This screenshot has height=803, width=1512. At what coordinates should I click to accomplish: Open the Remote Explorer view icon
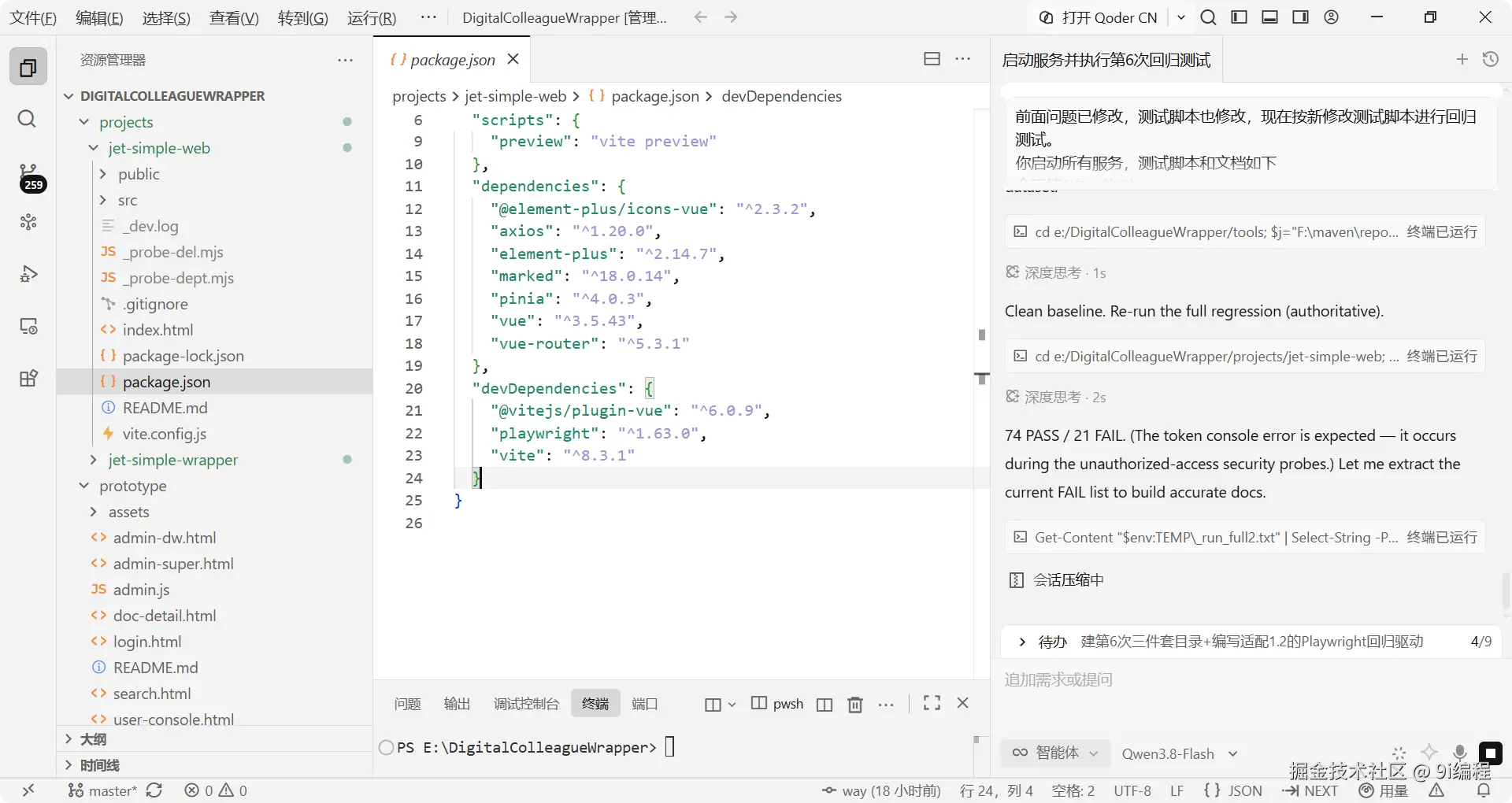pos(28,326)
